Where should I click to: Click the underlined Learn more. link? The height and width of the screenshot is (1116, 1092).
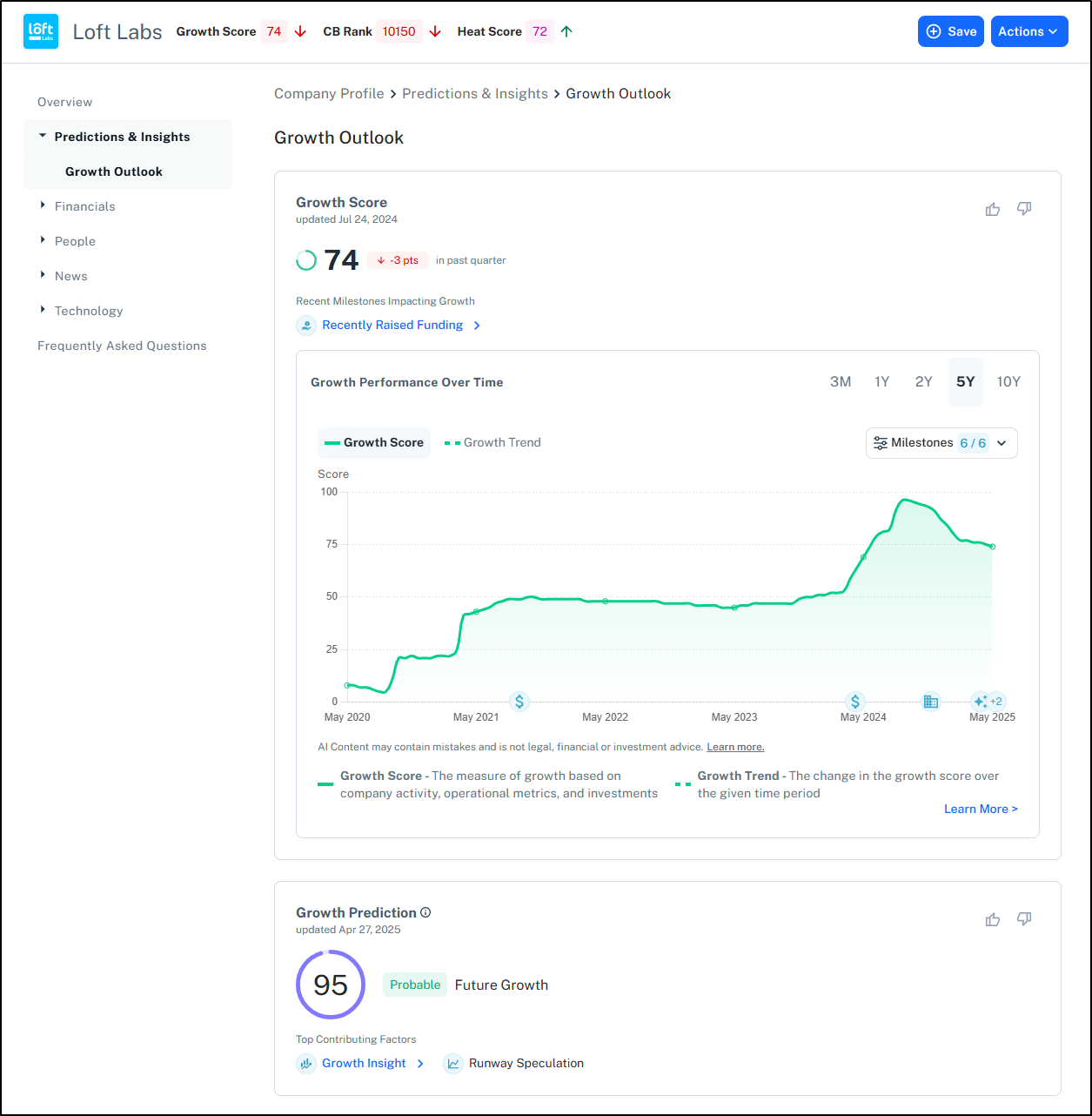pos(735,747)
